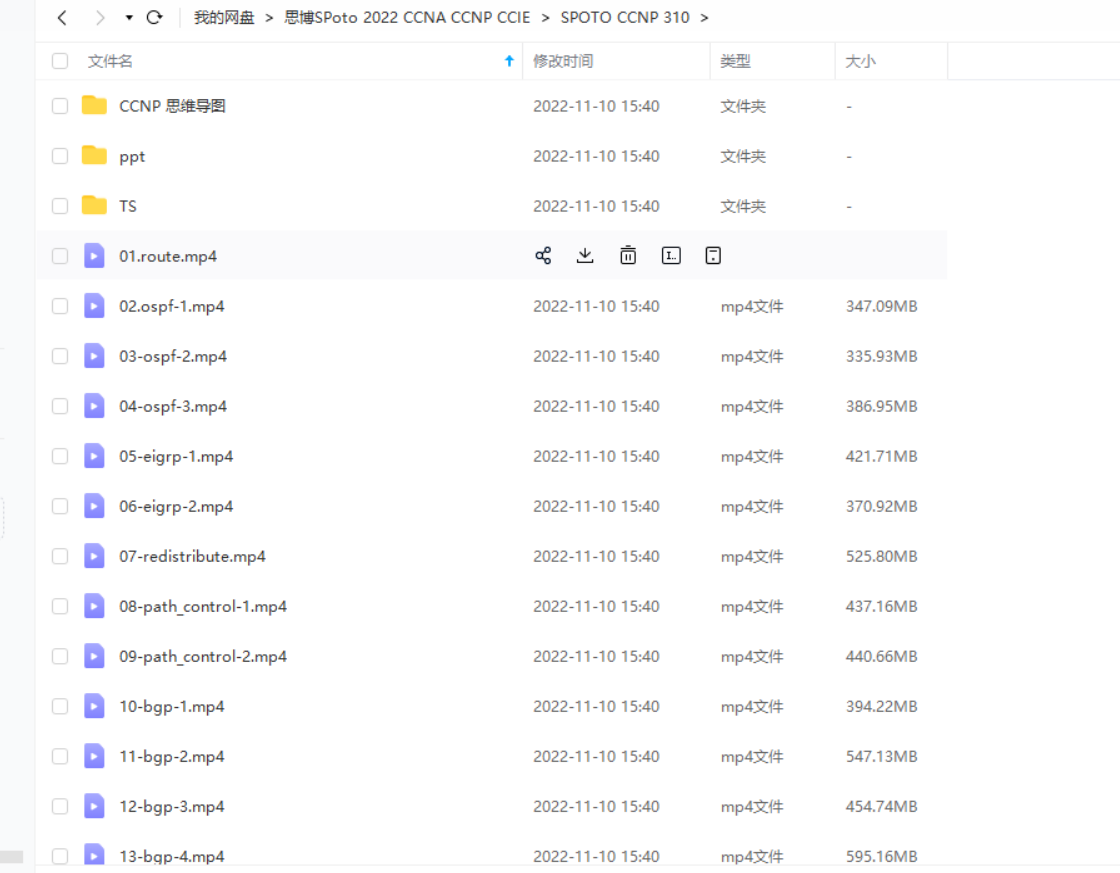Select the checkbox for 07-redistribute.mp4
This screenshot has width=1120, height=873.
pos(60,557)
